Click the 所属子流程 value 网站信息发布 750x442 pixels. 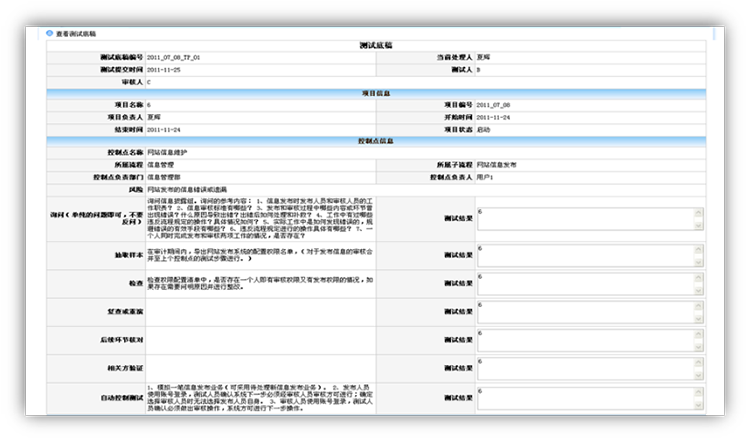pos(496,165)
